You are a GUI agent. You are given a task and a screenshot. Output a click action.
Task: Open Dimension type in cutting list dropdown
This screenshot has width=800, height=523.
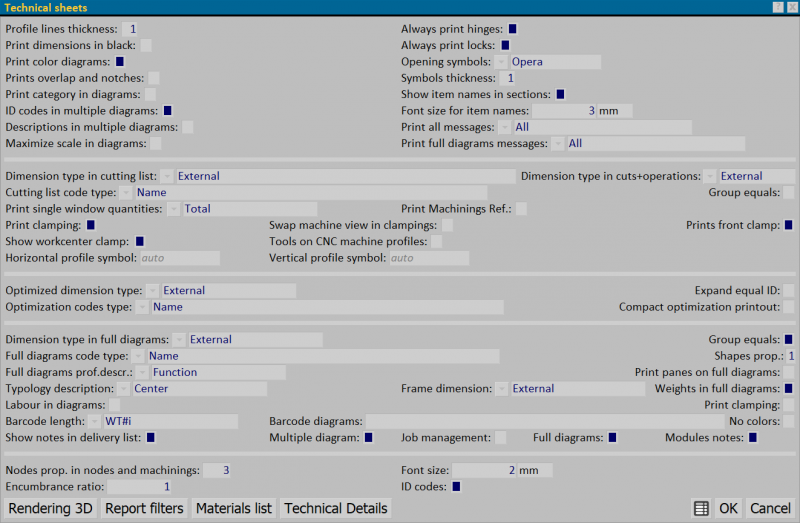pos(167,176)
